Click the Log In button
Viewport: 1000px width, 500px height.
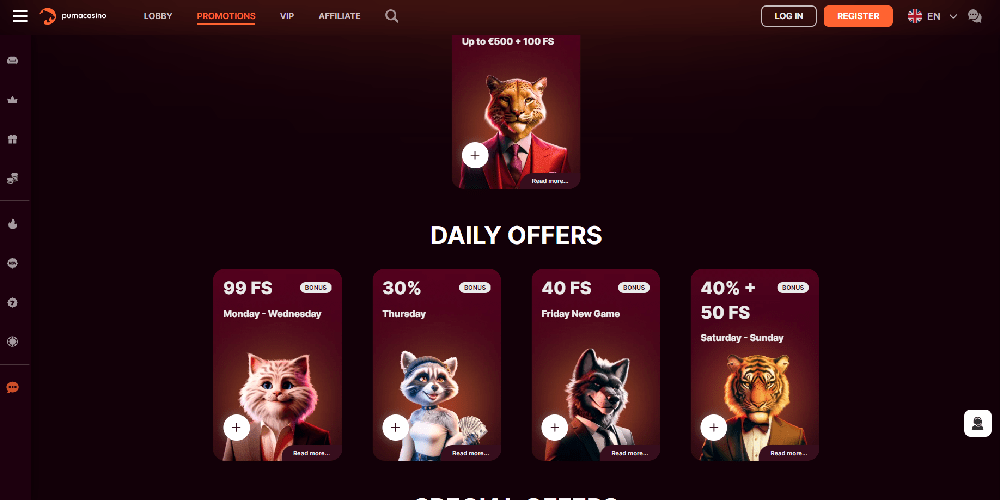click(789, 16)
